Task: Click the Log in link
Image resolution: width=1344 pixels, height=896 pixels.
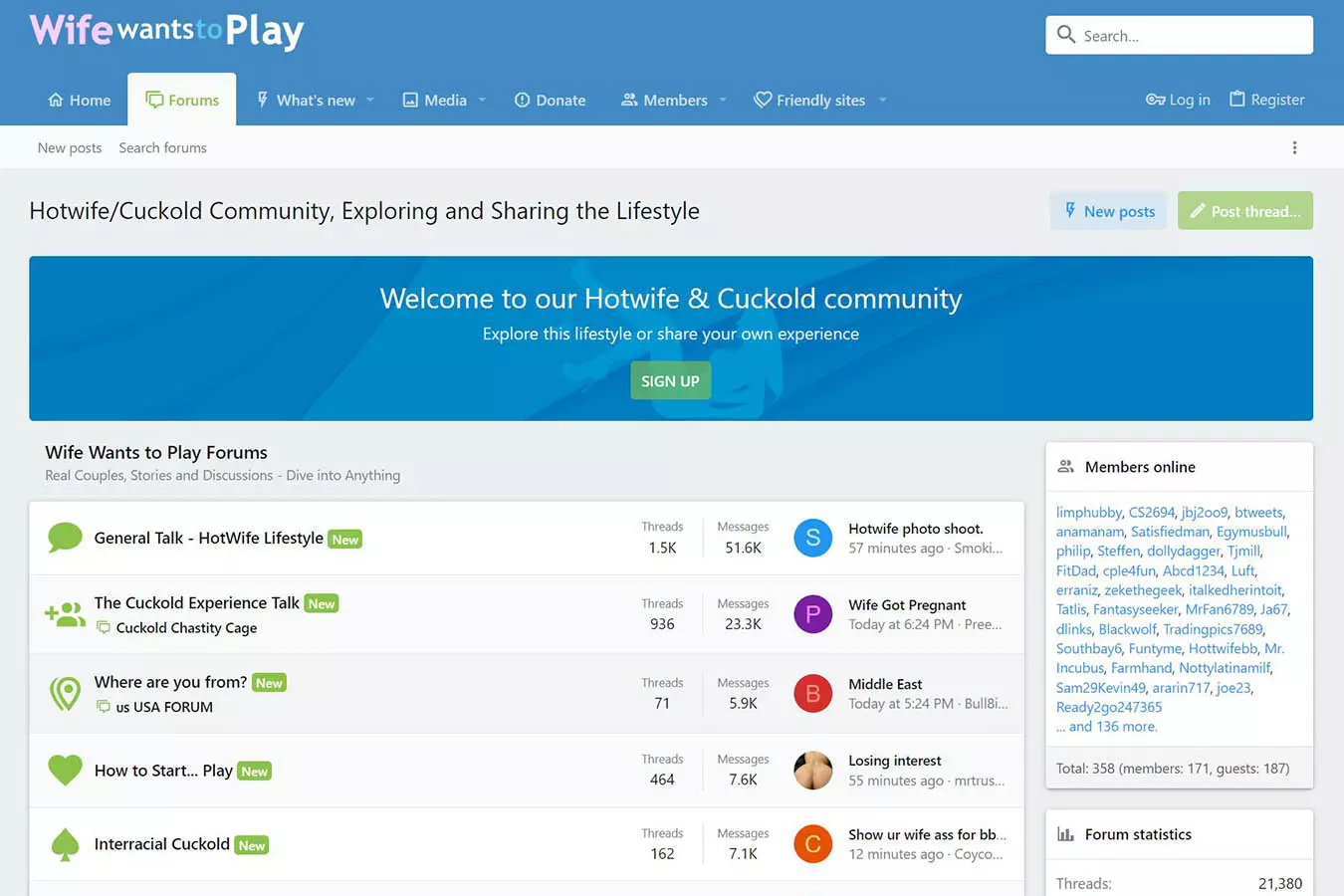Action: tap(1178, 100)
